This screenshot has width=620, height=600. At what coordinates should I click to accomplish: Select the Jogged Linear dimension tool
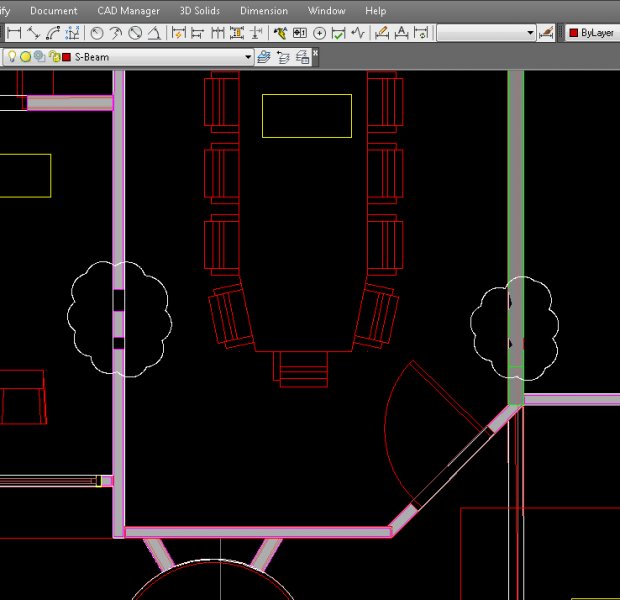[358, 33]
